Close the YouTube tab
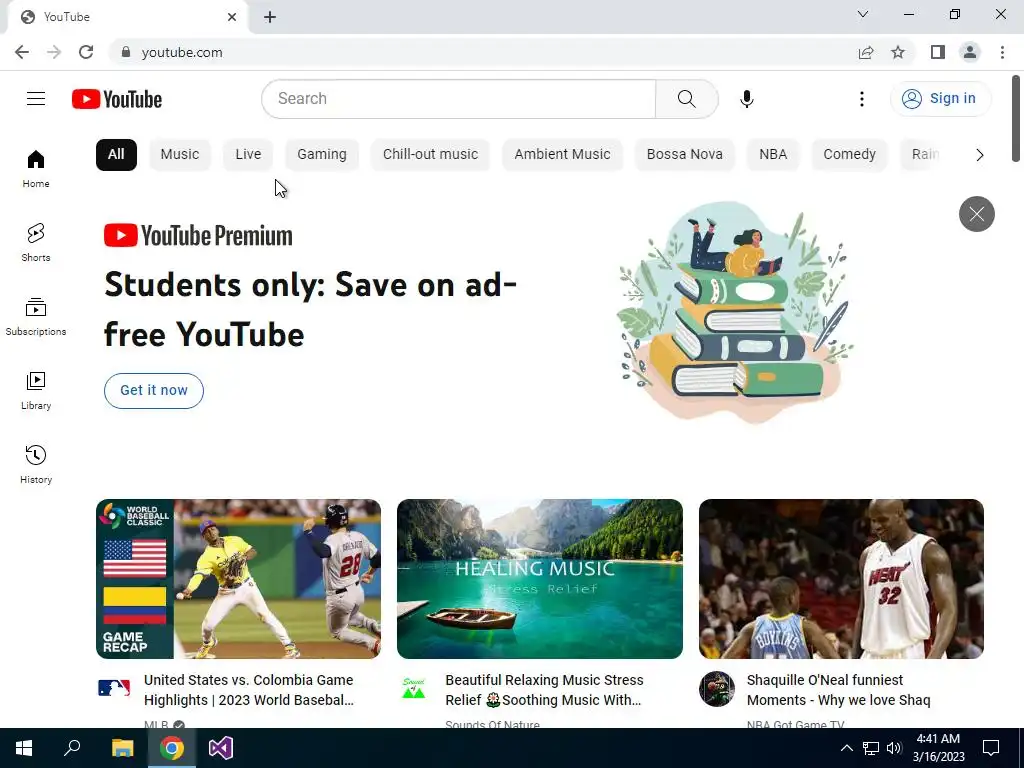1024x768 pixels. [x=232, y=17]
